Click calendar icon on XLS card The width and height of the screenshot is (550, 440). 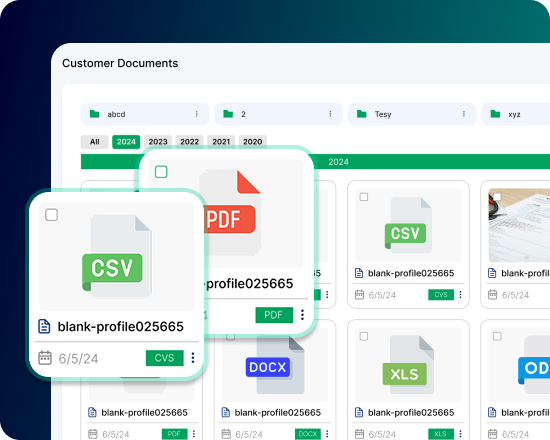coord(360,434)
